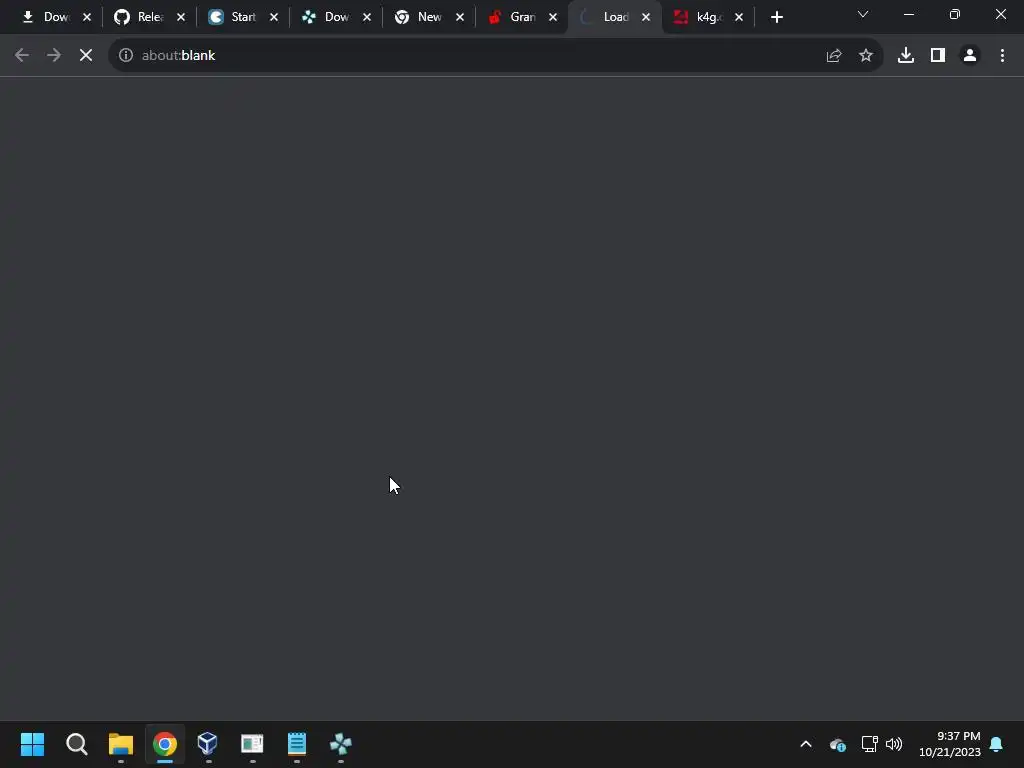Open network status tray icon
This screenshot has height=768, width=1024.
(x=869, y=744)
